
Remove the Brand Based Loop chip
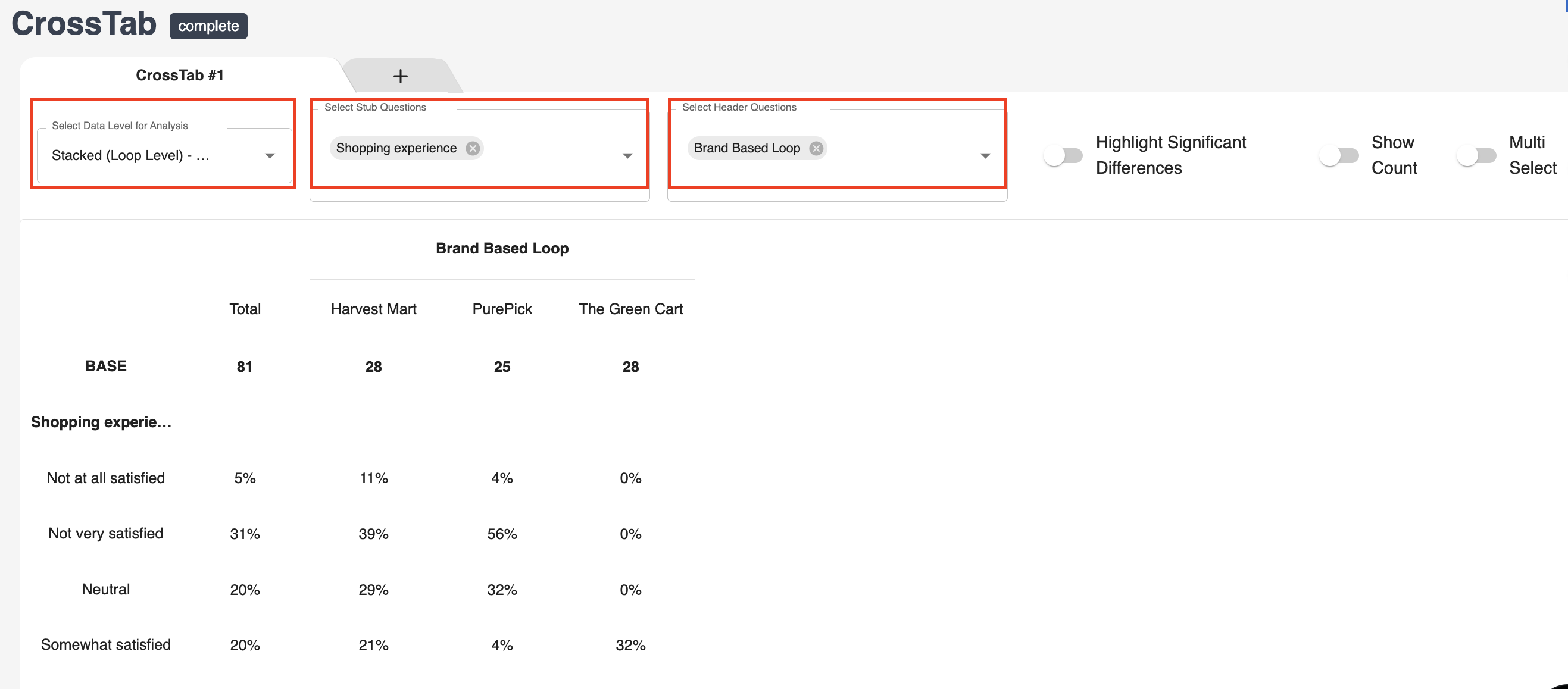coord(816,148)
